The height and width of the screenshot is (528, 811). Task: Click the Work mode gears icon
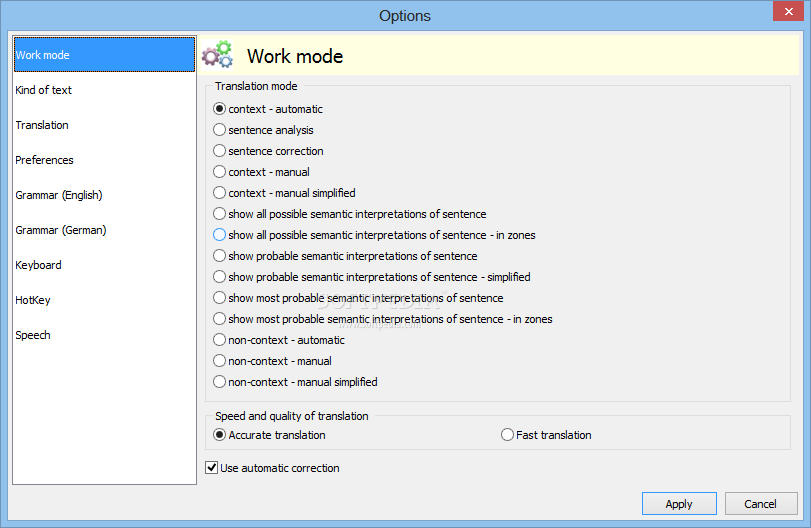pos(217,55)
